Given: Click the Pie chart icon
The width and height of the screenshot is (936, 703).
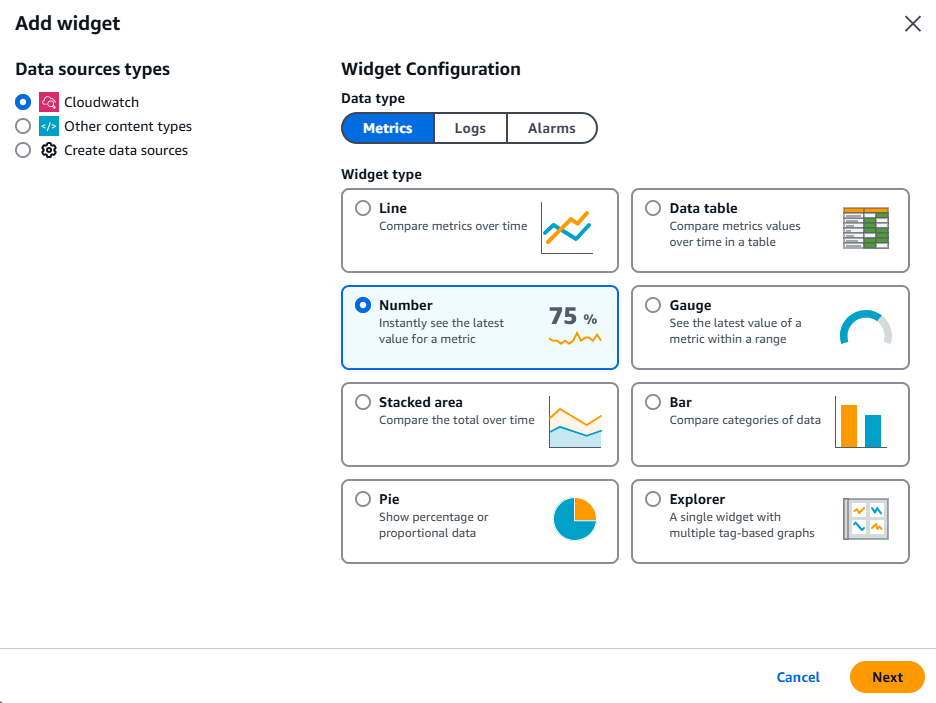Looking at the screenshot, I should click(x=574, y=519).
